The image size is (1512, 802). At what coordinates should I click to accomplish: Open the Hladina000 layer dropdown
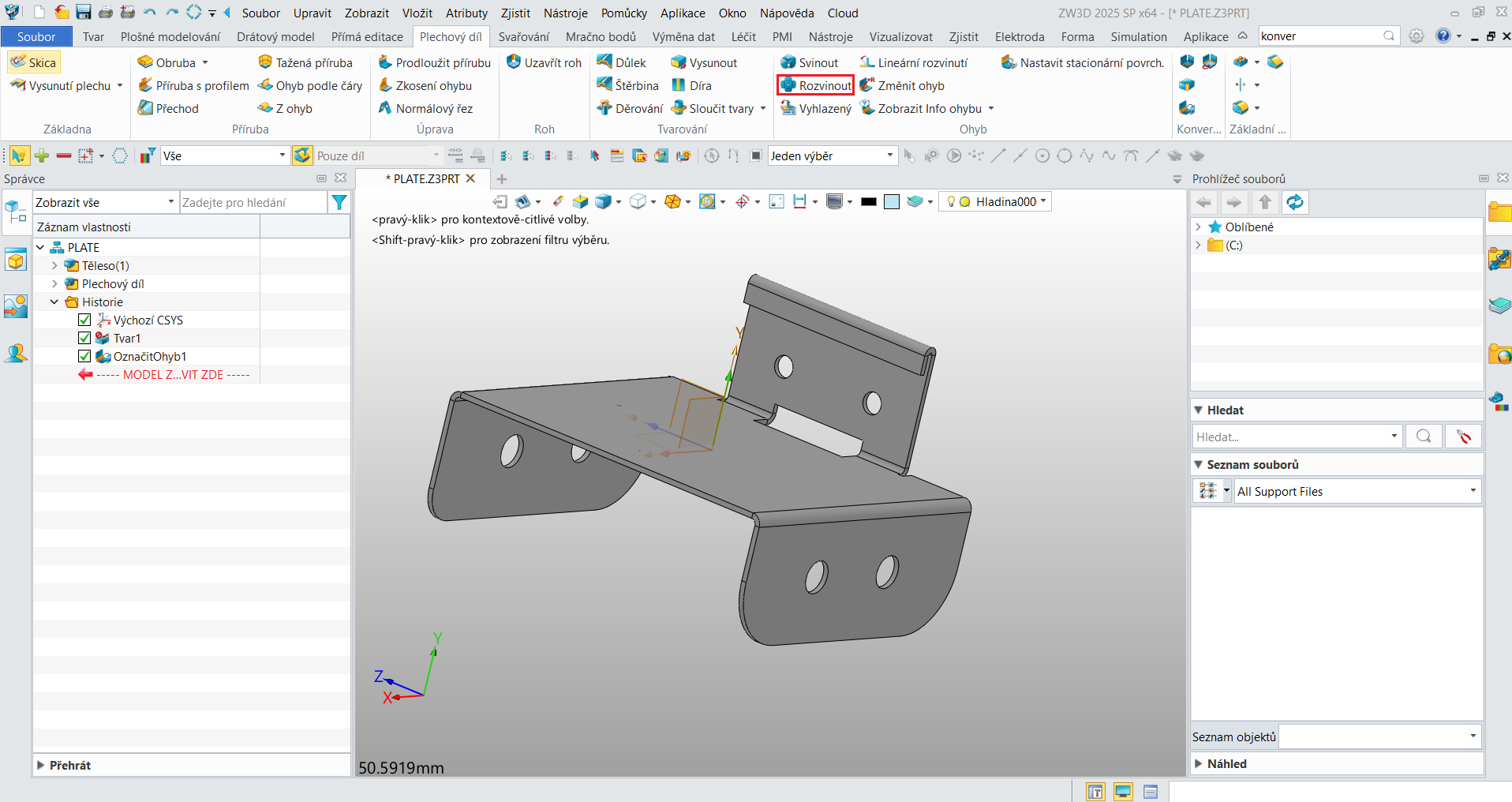pos(996,201)
